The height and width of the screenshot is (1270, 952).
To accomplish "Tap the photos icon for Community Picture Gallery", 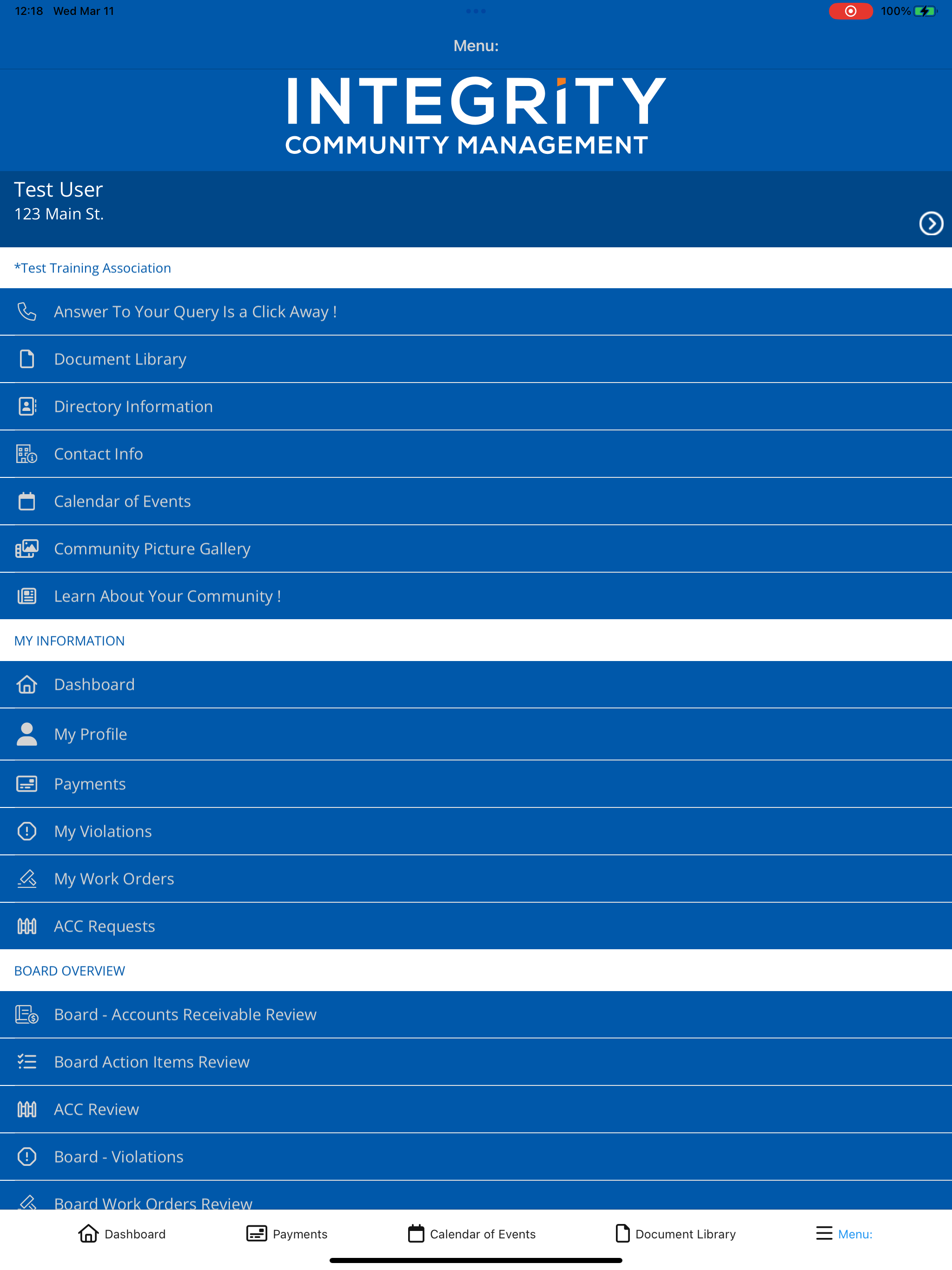I will coord(26,549).
